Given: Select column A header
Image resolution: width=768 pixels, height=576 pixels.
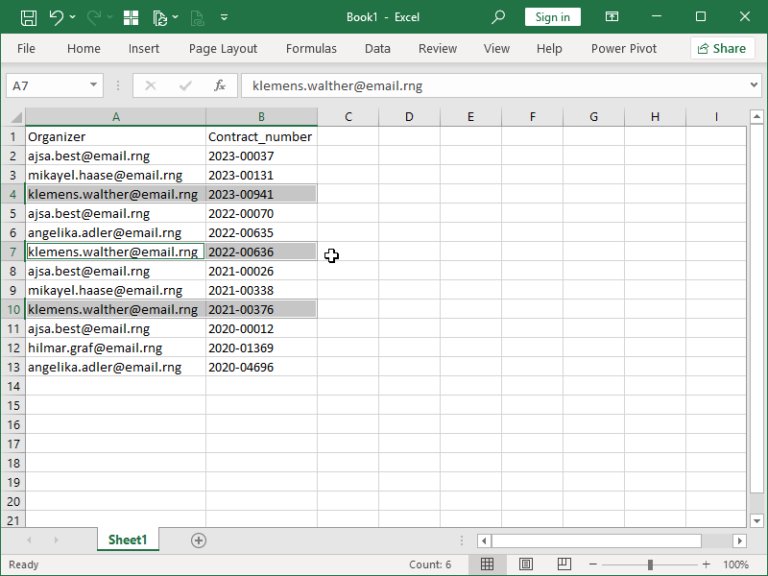Looking at the screenshot, I should tap(116, 117).
